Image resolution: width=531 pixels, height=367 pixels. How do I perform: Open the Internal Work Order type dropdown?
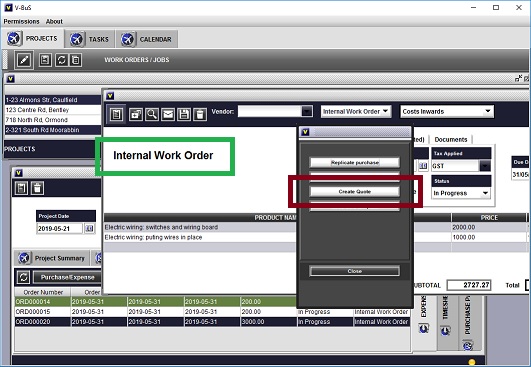click(356, 111)
